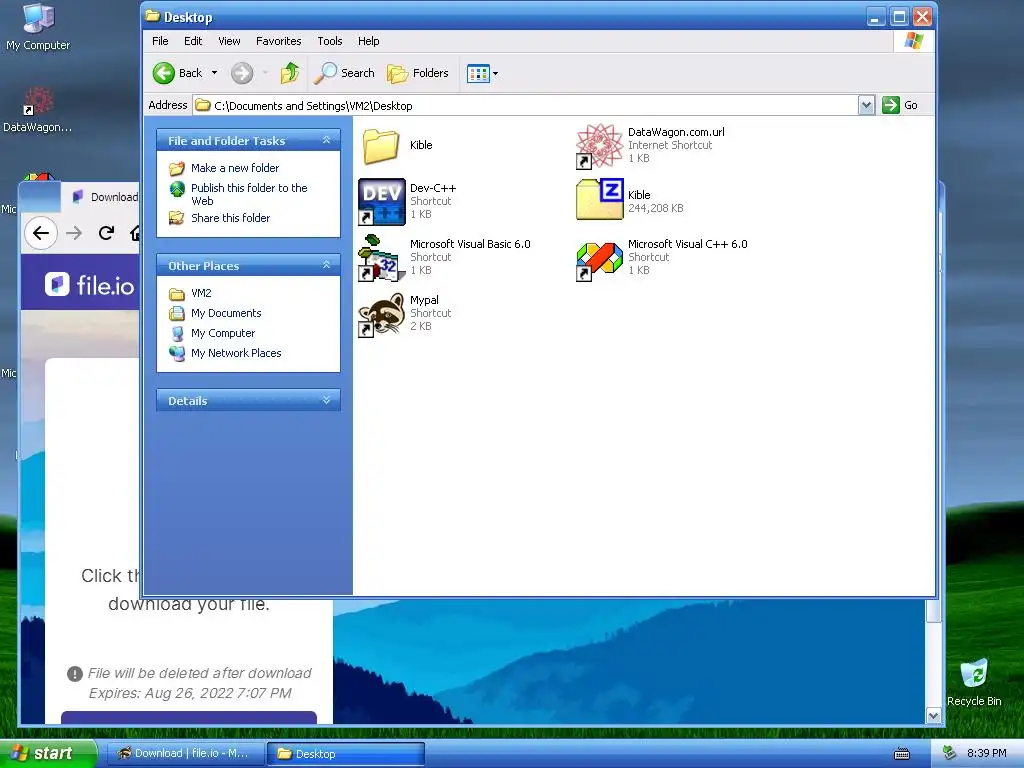Collapse the Other Places panel
Viewport: 1024px width, 768px height.
327,265
